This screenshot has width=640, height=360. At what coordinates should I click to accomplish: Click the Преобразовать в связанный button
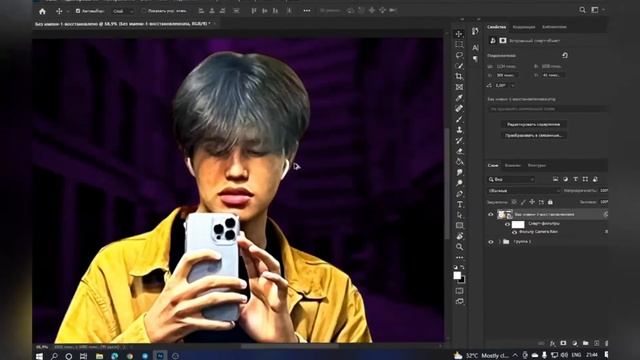coord(533,136)
